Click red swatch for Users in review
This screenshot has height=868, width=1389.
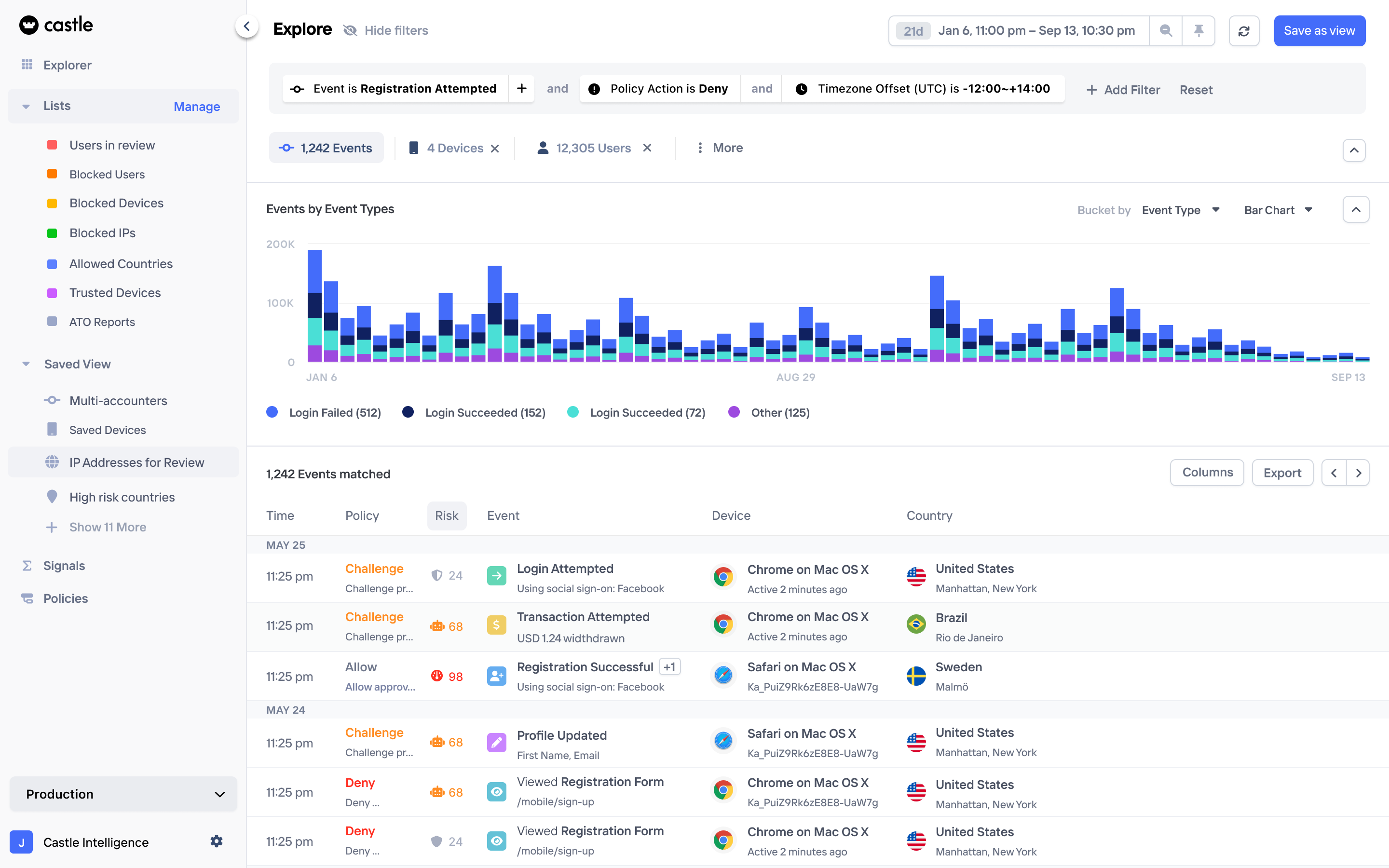52,145
